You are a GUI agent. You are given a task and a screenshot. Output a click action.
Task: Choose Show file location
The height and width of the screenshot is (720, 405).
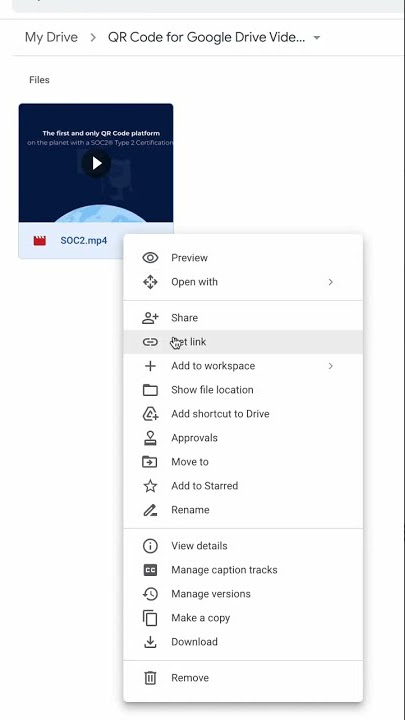click(x=243, y=390)
